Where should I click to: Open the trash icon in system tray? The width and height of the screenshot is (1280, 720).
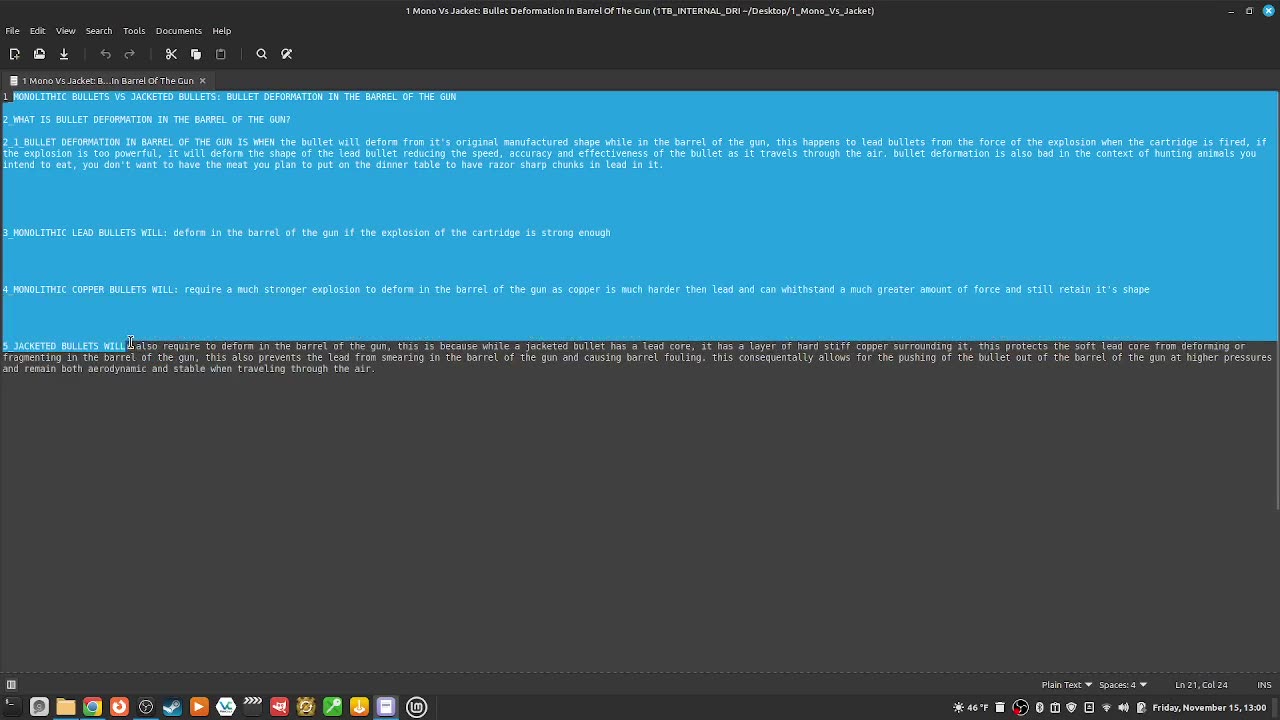pos(1000,707)
